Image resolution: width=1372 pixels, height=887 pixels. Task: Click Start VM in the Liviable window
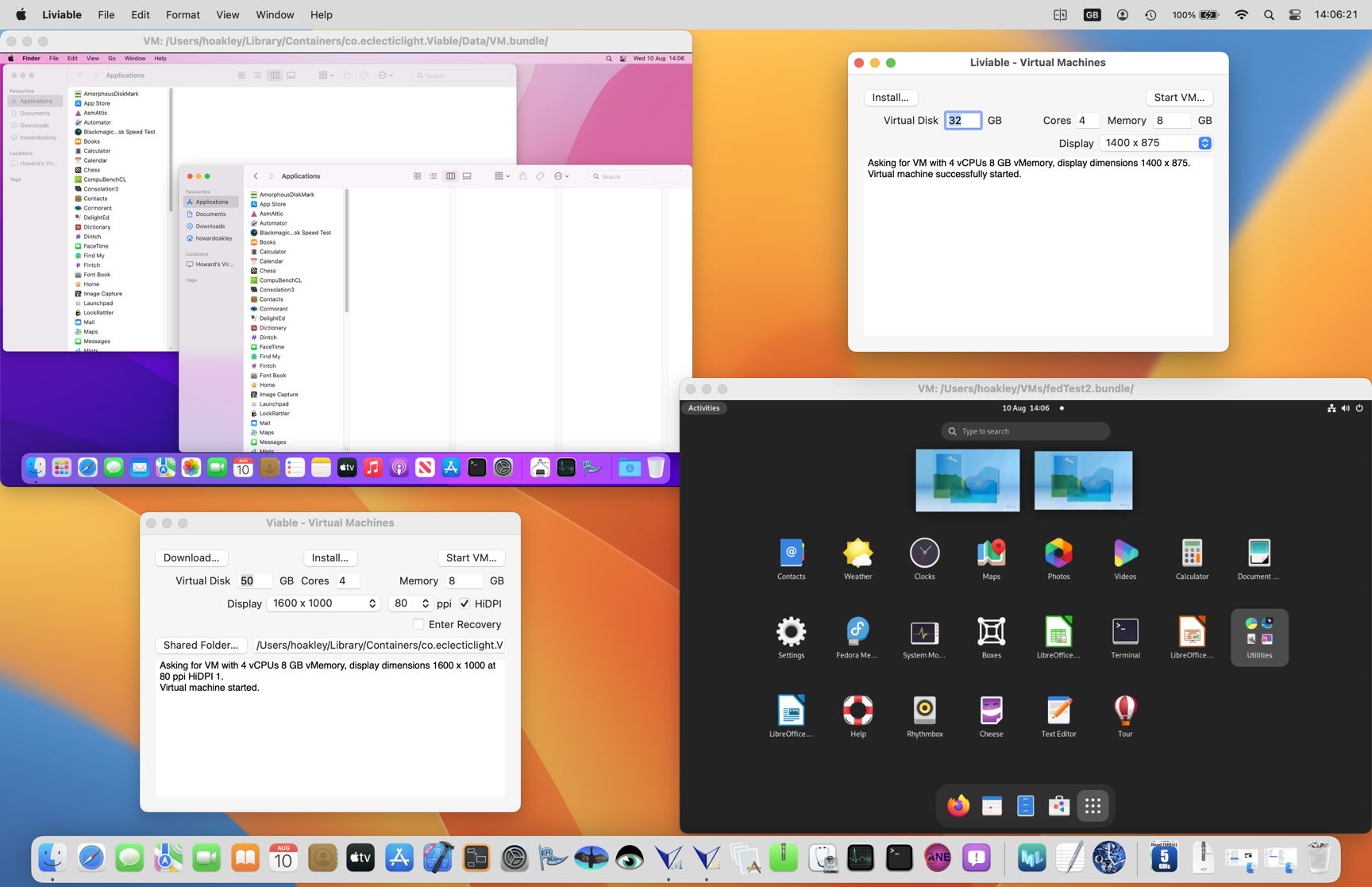coord(1178,97)
